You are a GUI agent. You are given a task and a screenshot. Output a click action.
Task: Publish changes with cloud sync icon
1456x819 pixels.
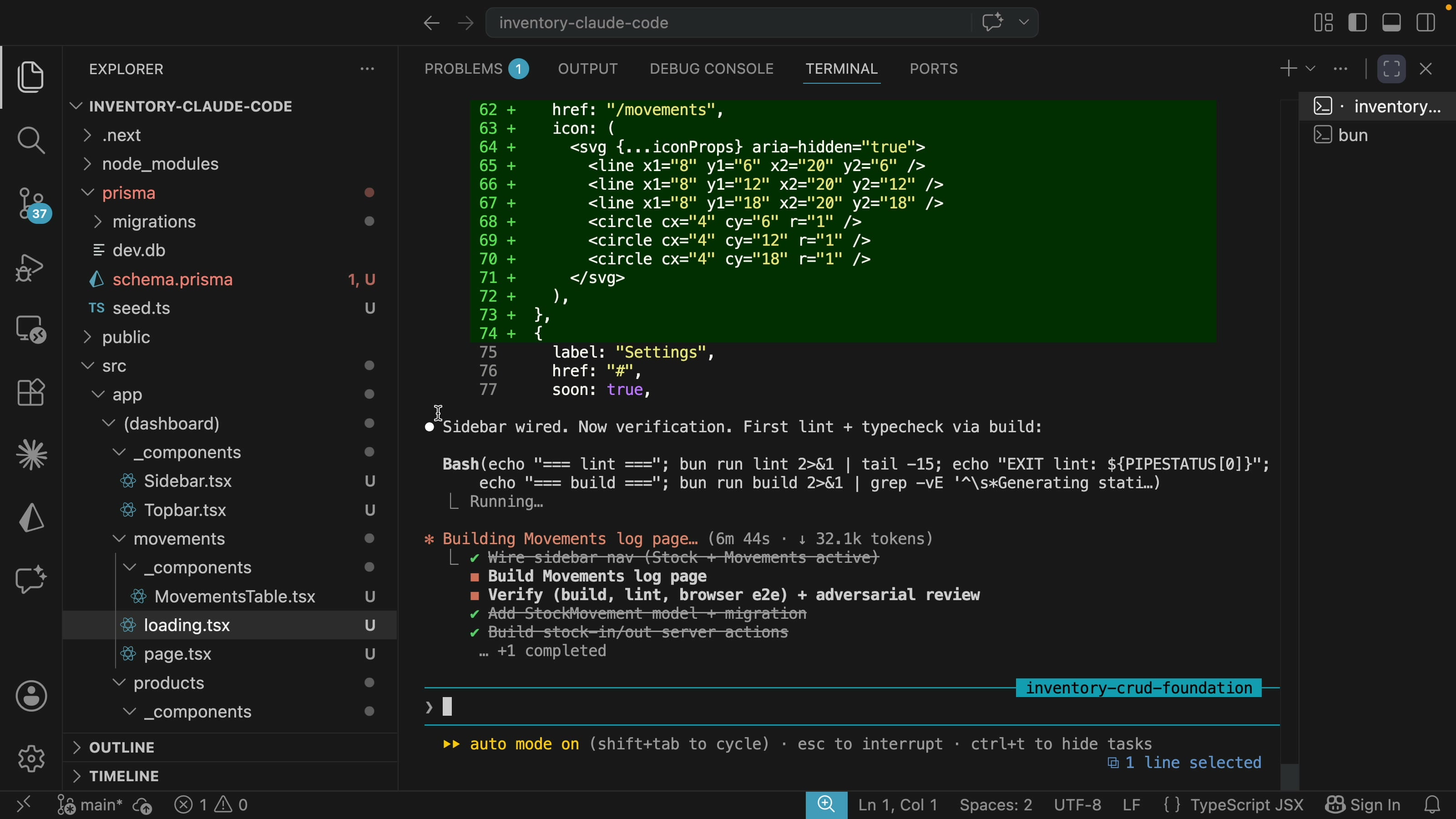[x=142, y=805]
